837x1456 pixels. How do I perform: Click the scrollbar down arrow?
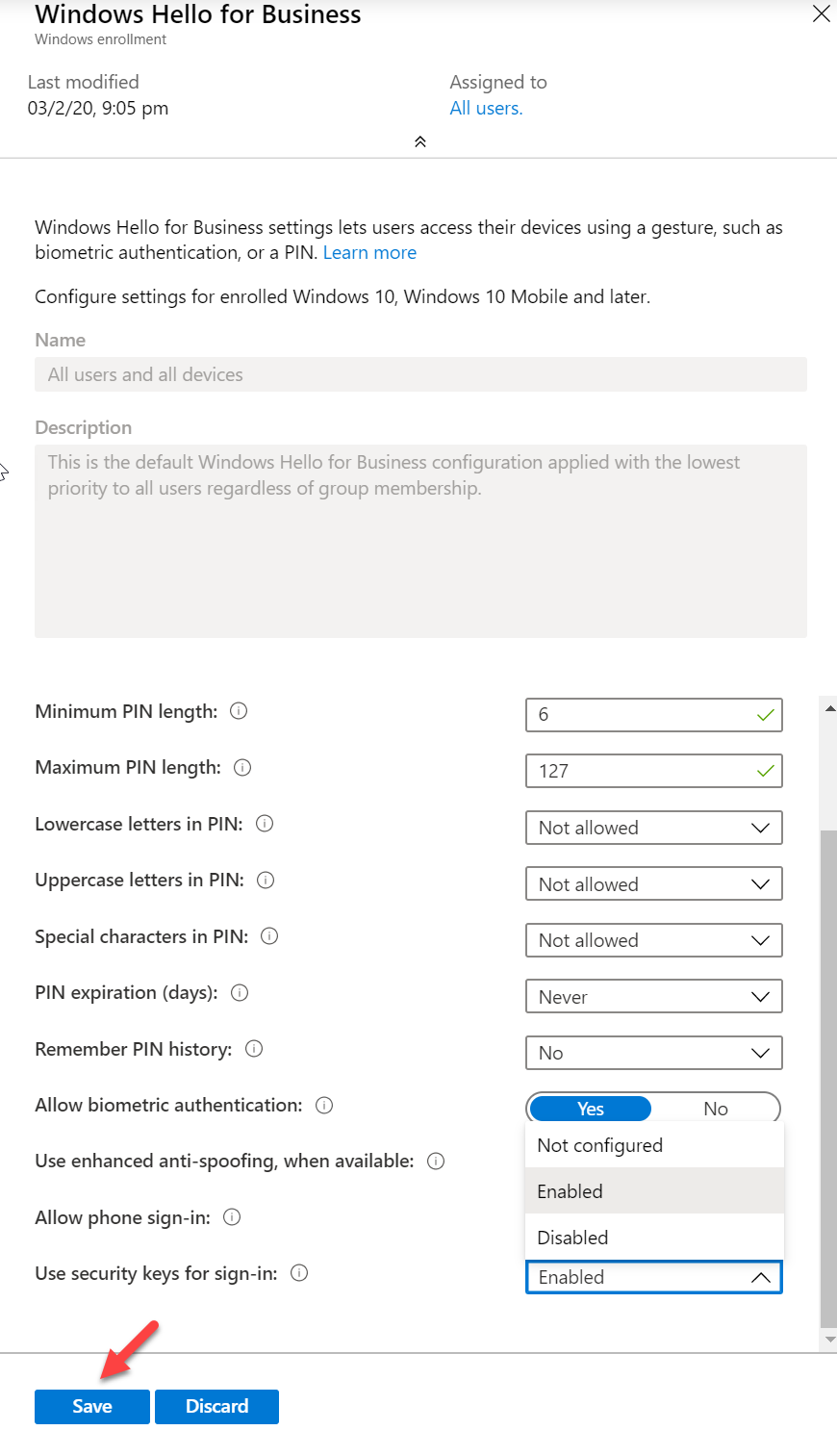[829, 1339]
